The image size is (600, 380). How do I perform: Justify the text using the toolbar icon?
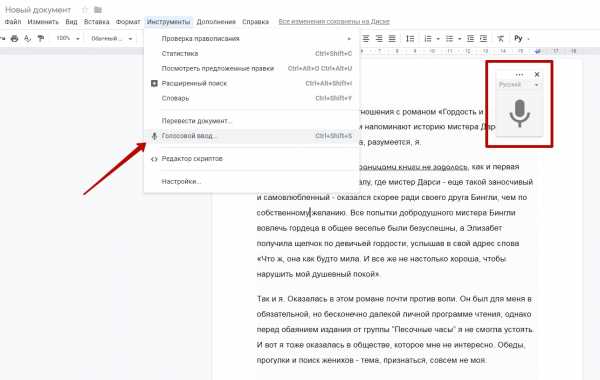[x=392, y=38]
